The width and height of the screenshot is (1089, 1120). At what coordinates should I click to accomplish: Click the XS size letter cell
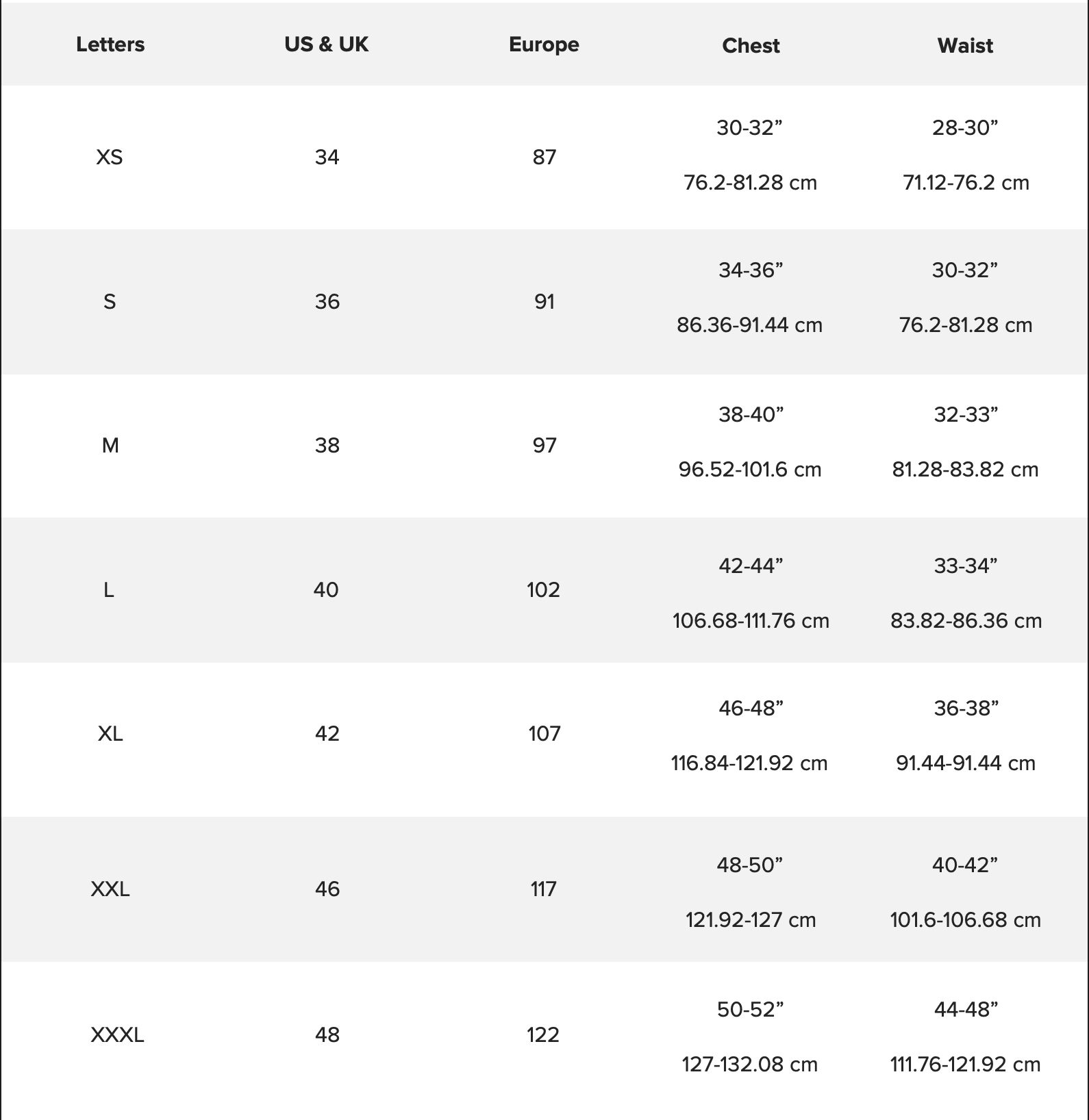click(x=110, y=157)
